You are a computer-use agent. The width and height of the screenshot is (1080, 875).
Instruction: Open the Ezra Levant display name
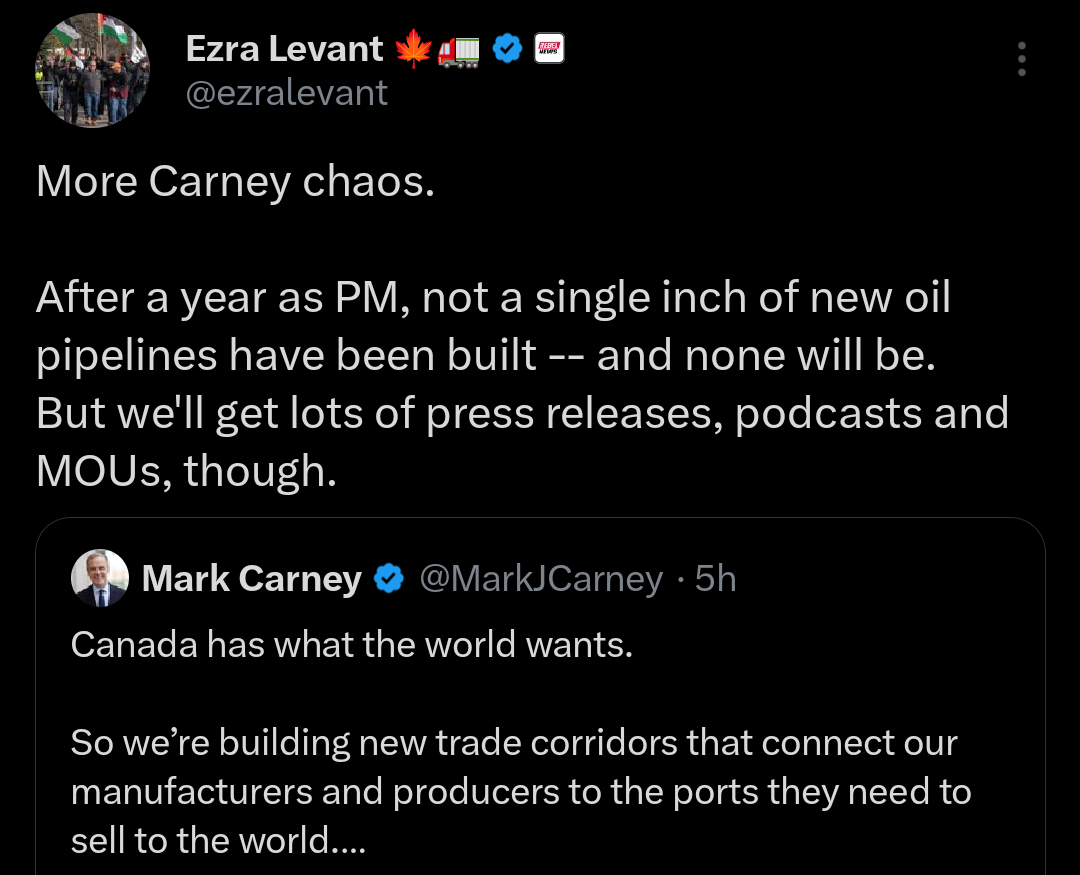284,48
